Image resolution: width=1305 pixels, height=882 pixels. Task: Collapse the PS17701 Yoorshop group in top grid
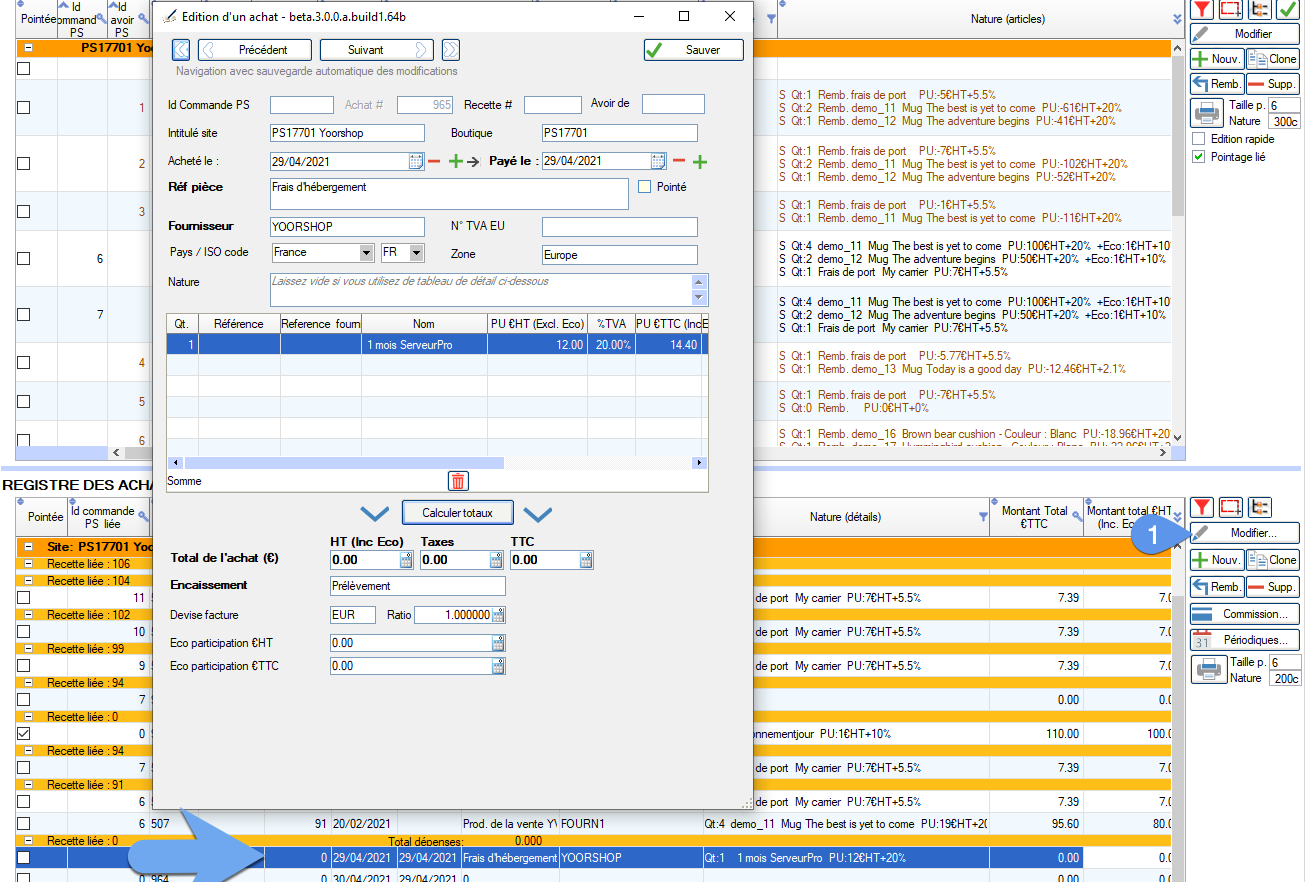[29, 47]
